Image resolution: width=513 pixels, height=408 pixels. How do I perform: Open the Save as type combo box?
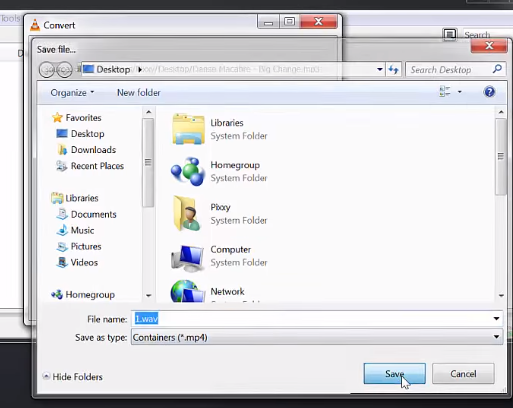[317, 337]
